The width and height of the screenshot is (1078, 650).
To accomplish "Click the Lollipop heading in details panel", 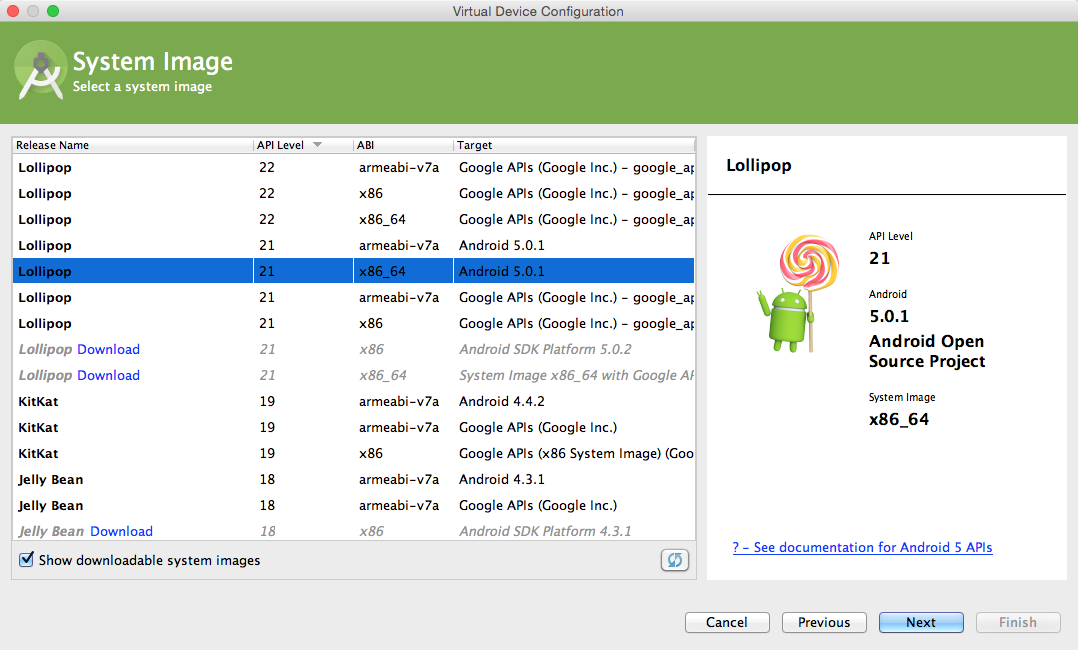I will tap(759, 166).
